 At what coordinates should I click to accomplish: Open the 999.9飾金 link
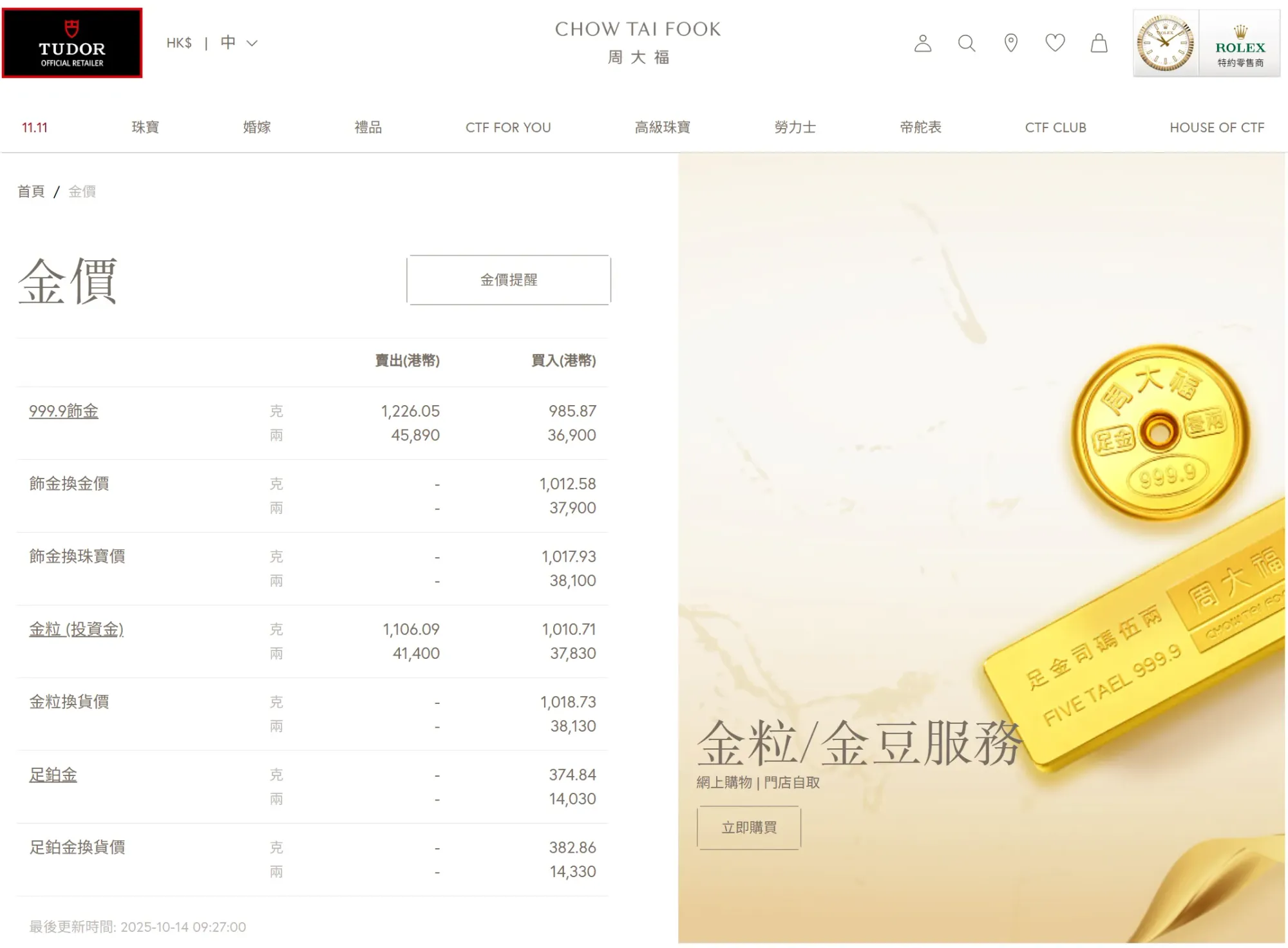(63, 411)
